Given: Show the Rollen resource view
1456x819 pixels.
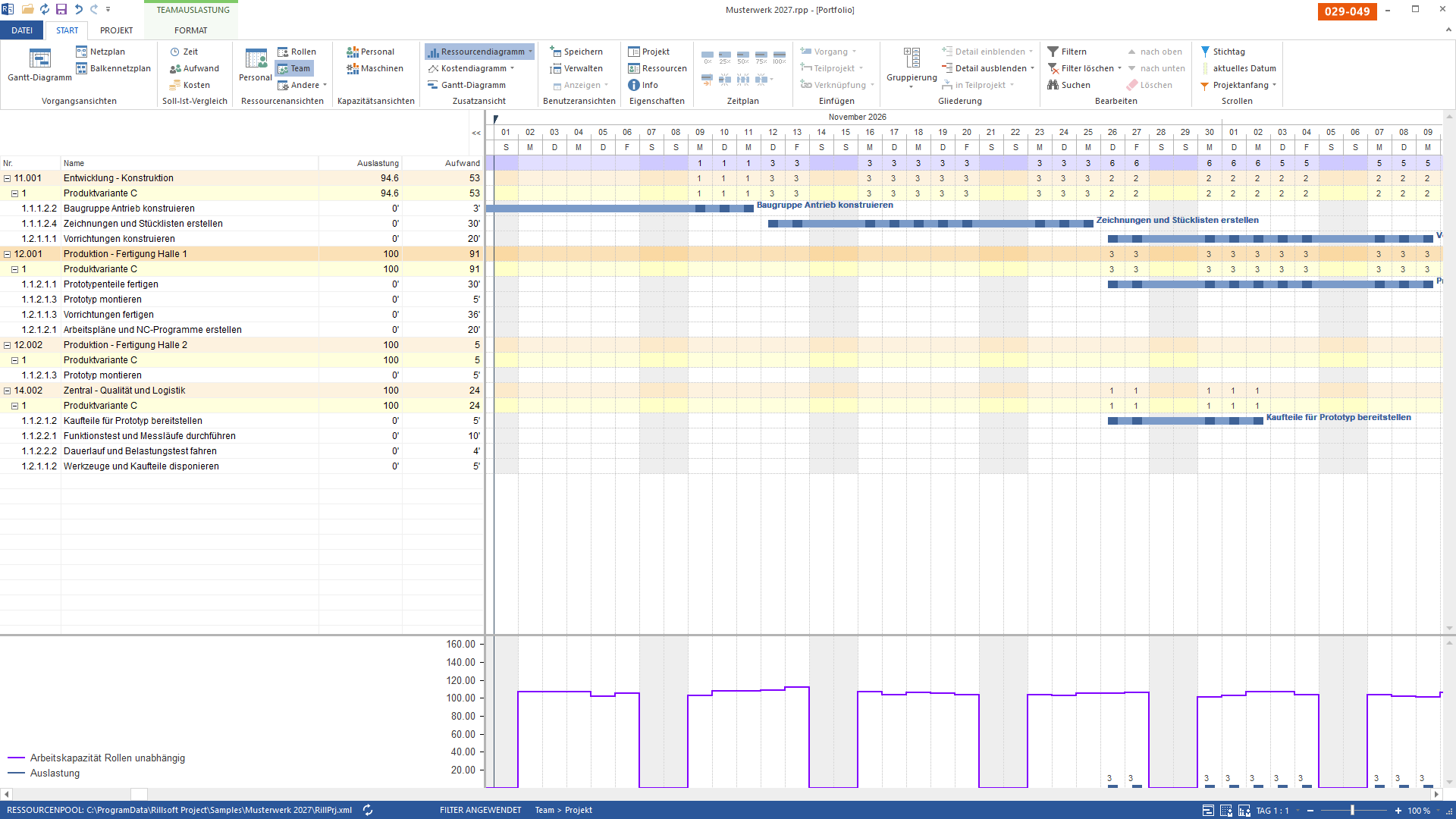Looking at the screenshot, I should tap(297, 52).
